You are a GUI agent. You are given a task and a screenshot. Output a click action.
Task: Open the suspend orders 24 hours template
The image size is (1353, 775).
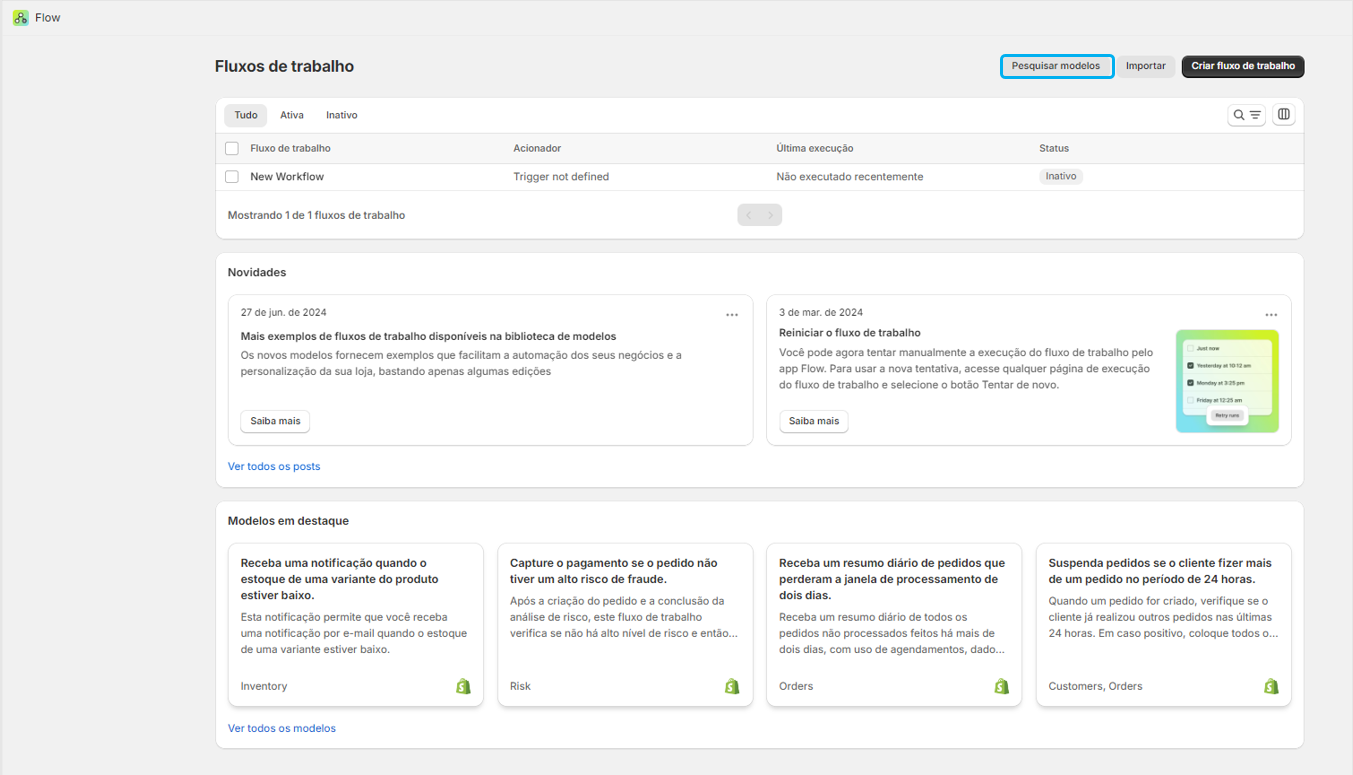1164,625
